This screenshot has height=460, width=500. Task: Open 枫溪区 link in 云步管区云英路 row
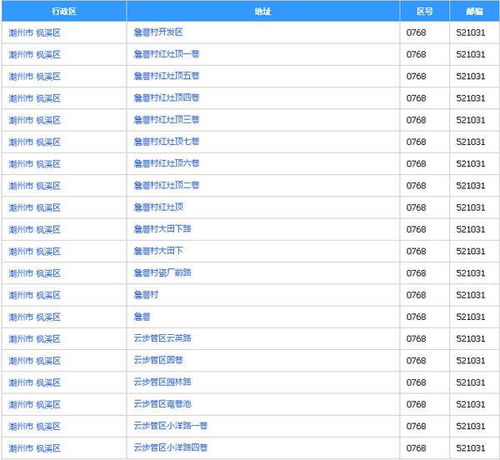pos(48,339)
